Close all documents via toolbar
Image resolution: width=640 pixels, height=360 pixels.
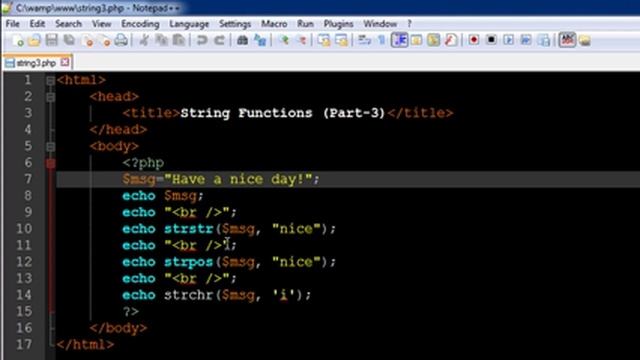104,40
